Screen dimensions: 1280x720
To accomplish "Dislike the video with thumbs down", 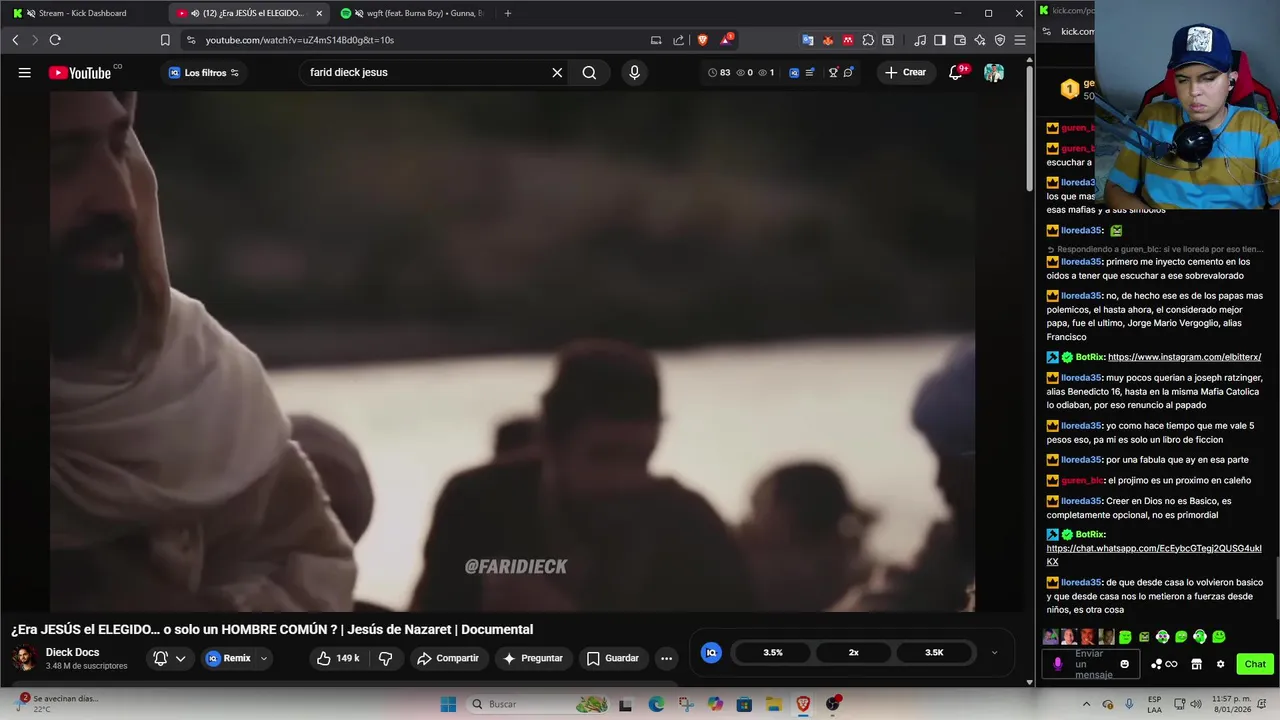I will click(385, 658).
